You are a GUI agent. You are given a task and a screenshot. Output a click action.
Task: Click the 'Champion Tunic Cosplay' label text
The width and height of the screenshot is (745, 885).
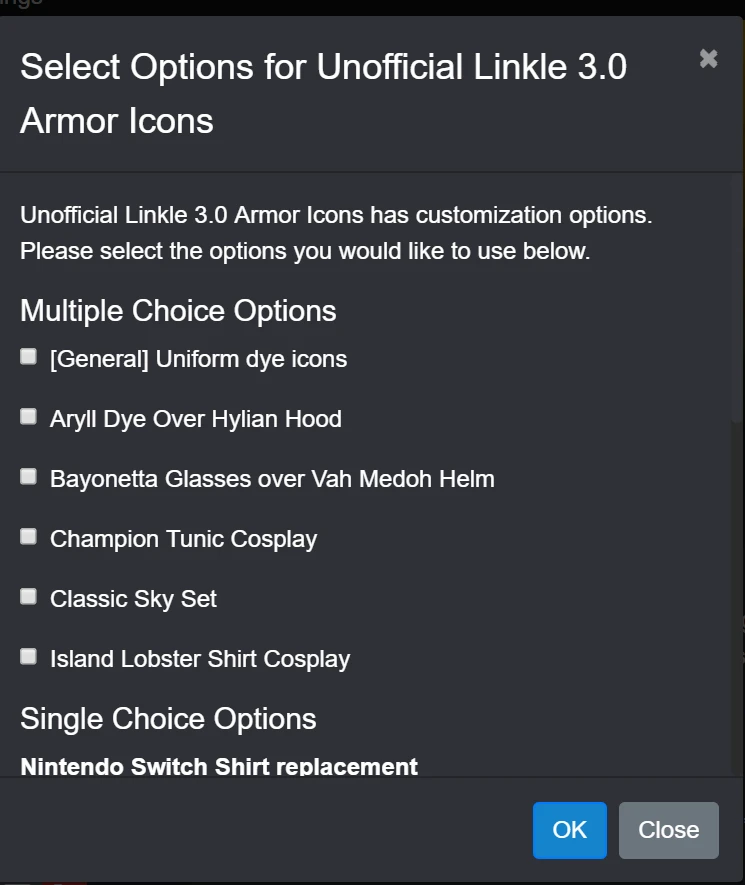coord(183,539)
